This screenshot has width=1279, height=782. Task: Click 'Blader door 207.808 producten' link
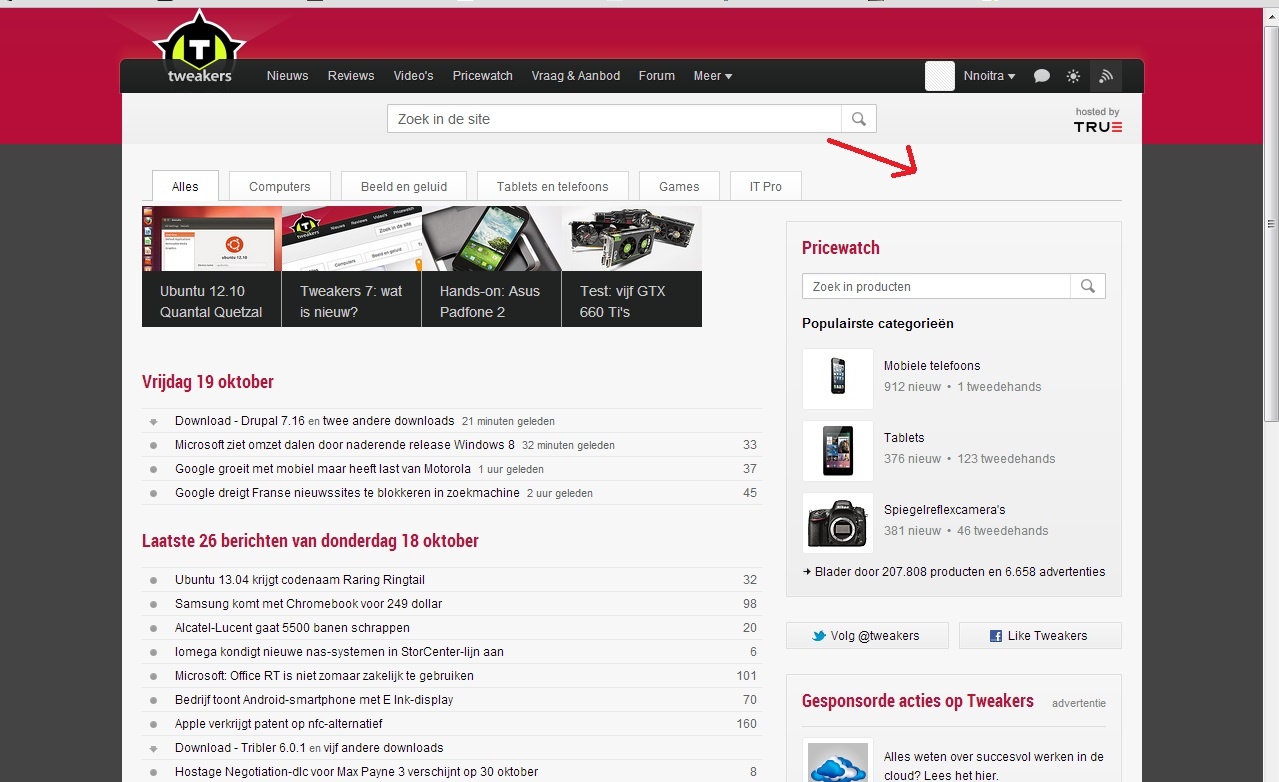click(954, 572)
